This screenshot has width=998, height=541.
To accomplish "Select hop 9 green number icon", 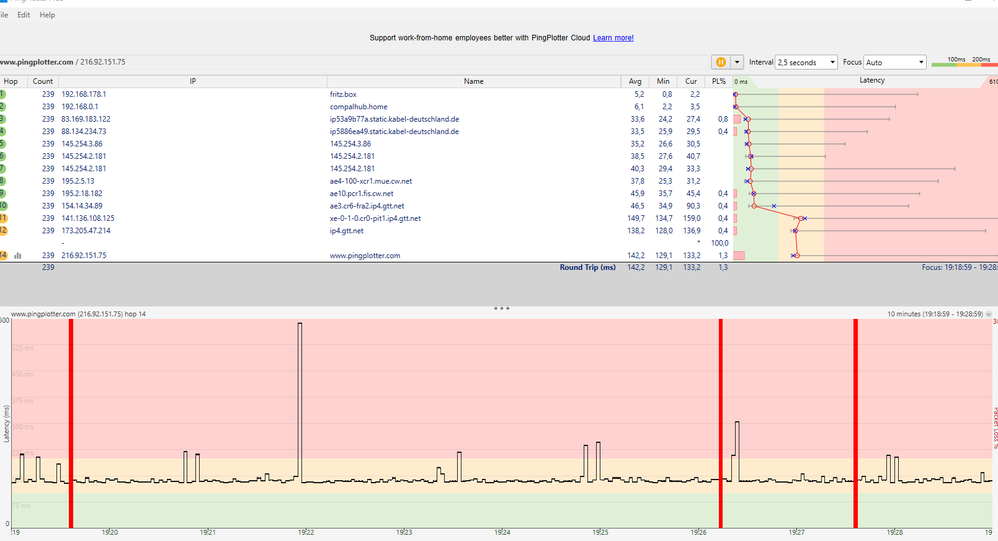I will (x=3, y=193).
